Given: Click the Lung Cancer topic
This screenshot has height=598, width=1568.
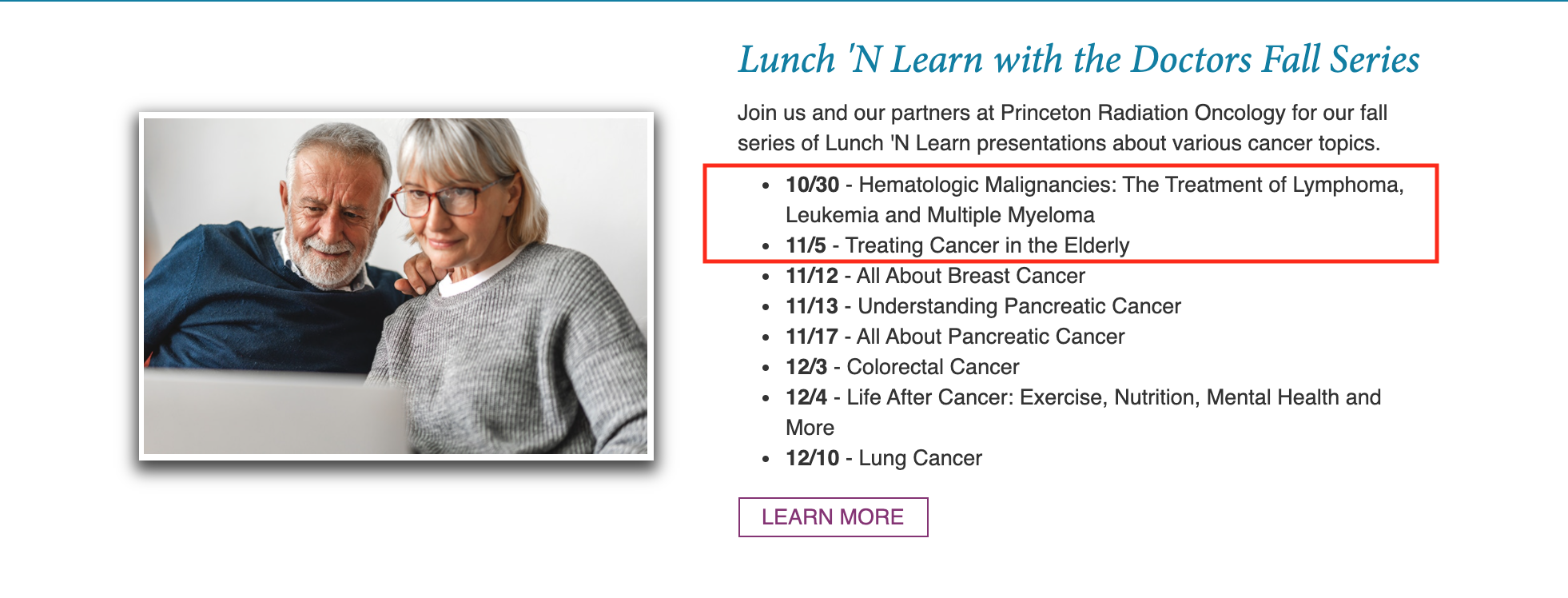Looking at the screenshot, I should (x=920, y=458).
